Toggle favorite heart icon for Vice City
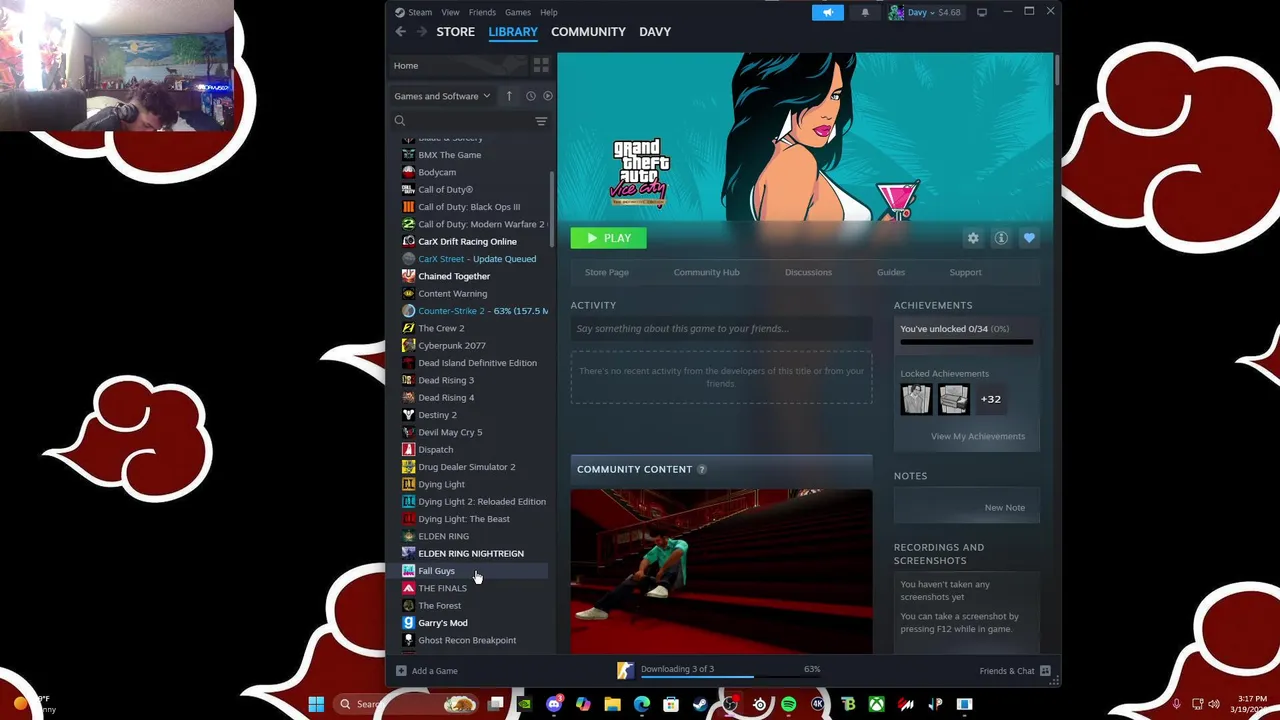Screen dimensions: 1280x720 1029,238
